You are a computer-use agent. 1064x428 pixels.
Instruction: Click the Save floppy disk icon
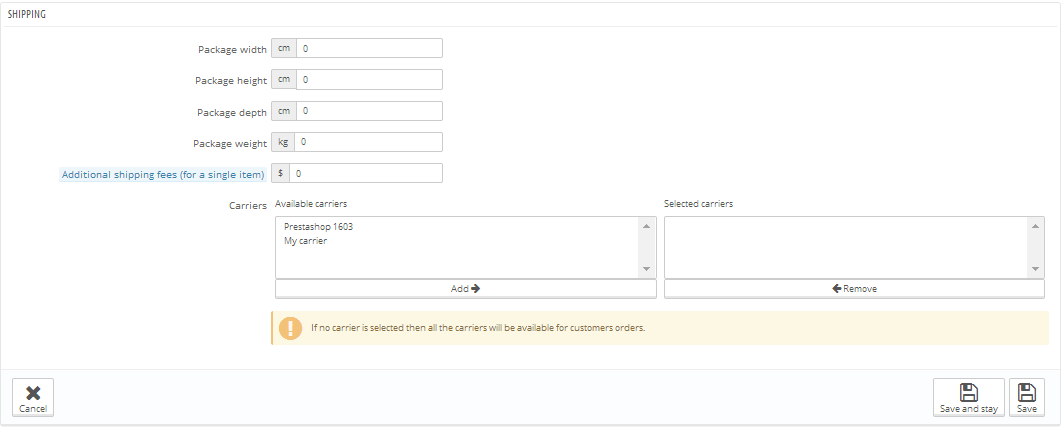[1026, 392]
